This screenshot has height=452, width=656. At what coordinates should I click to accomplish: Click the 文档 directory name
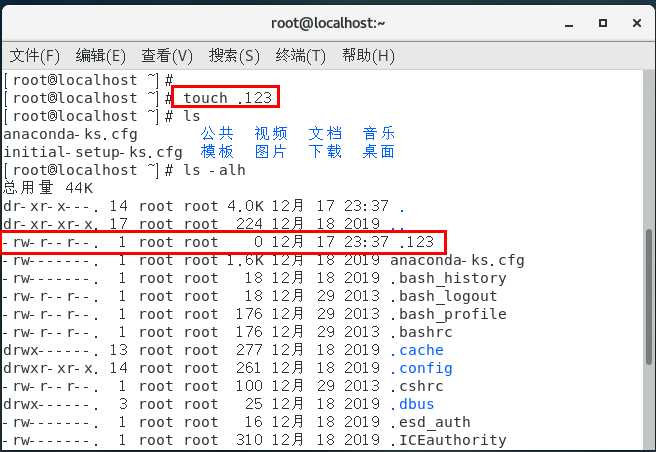(x=325, y=134)
